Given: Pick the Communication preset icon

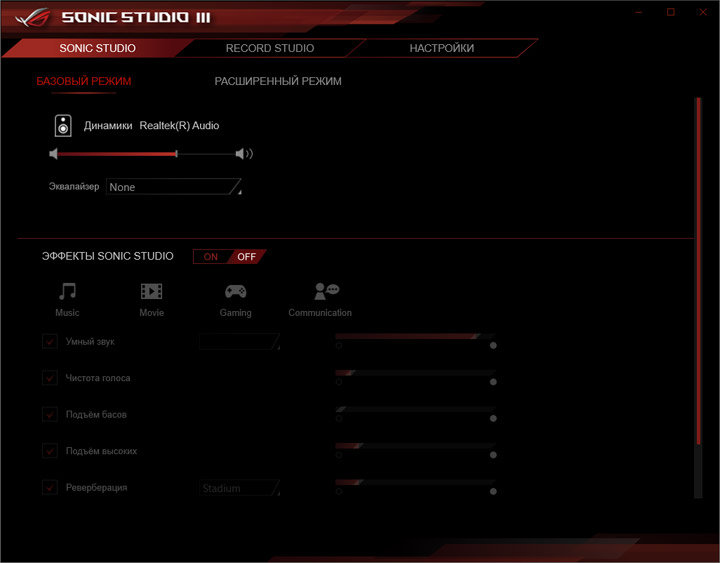Looking at the screenshot, I should point(326,291).
